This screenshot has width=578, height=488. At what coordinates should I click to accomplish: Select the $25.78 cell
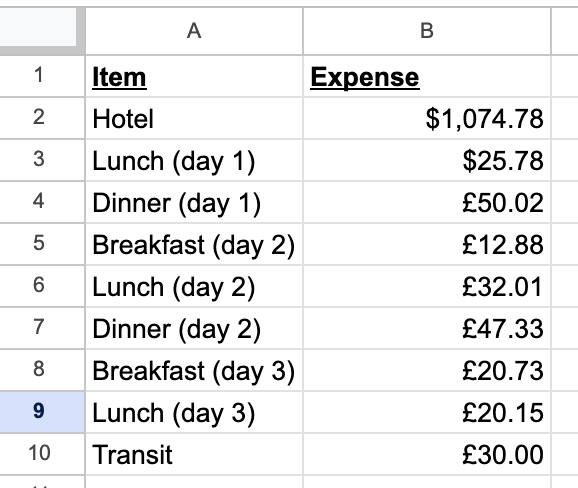(427, 160)
